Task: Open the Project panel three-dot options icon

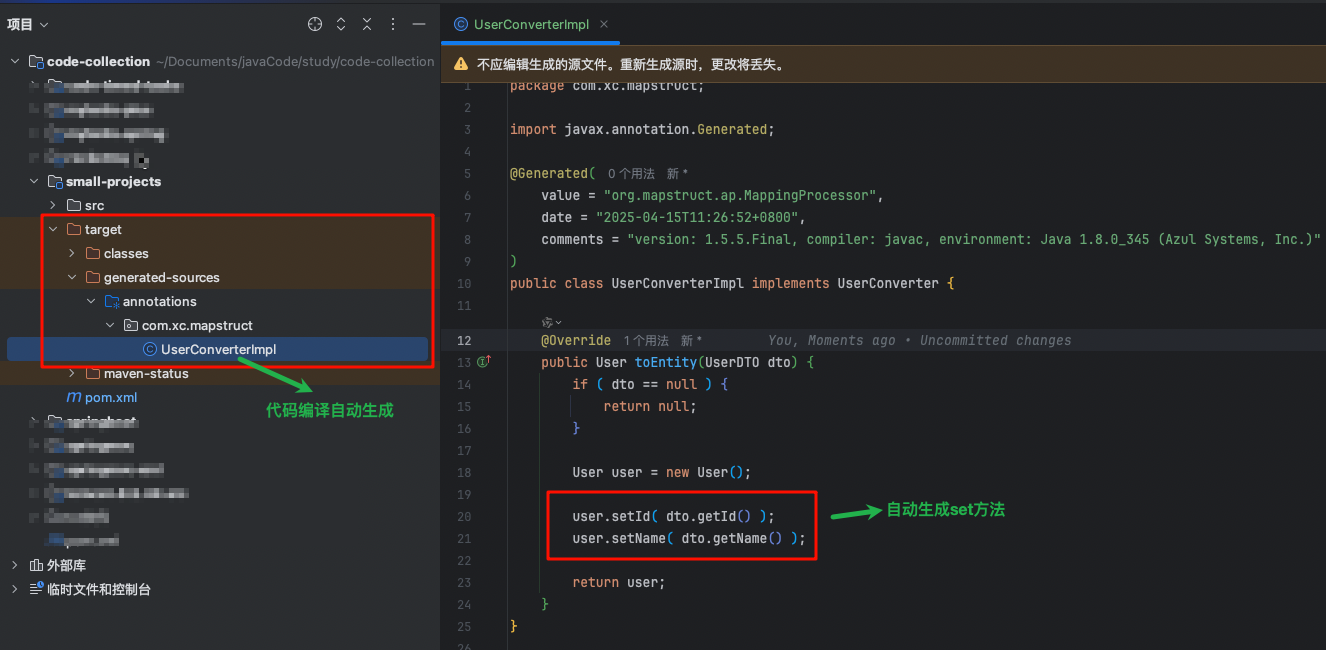Action: (392, 23)
